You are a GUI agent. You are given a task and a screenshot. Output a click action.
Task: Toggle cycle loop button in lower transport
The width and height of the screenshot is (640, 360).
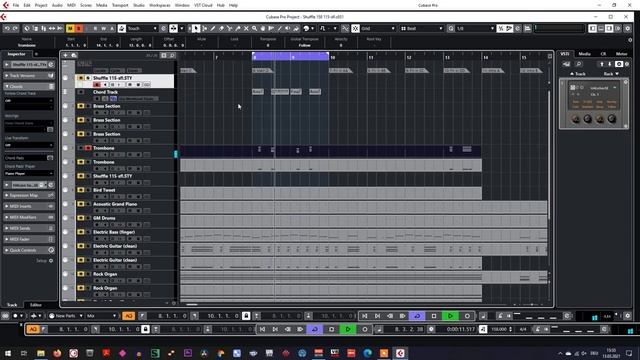coord(315,329)
